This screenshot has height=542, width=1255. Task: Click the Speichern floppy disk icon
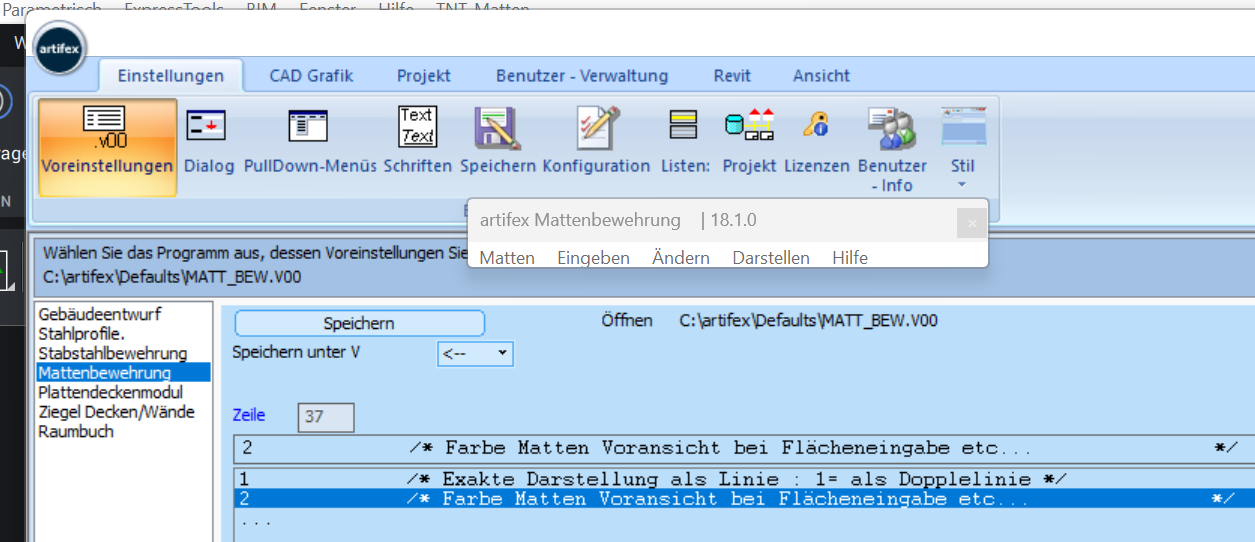click(497, 128)
